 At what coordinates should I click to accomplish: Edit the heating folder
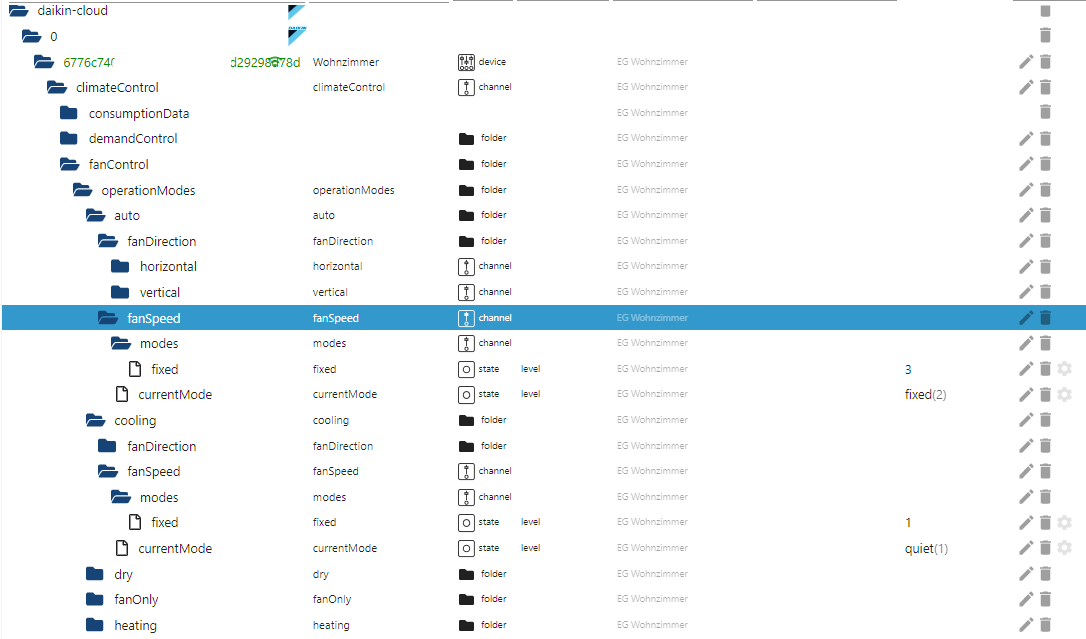pos(1026,624)
